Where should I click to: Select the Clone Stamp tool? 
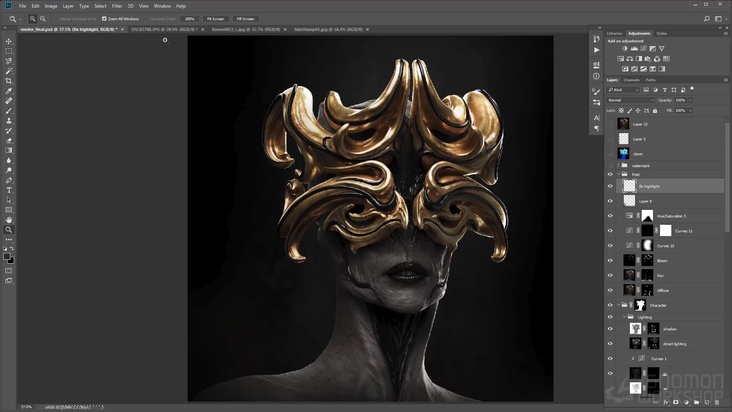(9, 120)
